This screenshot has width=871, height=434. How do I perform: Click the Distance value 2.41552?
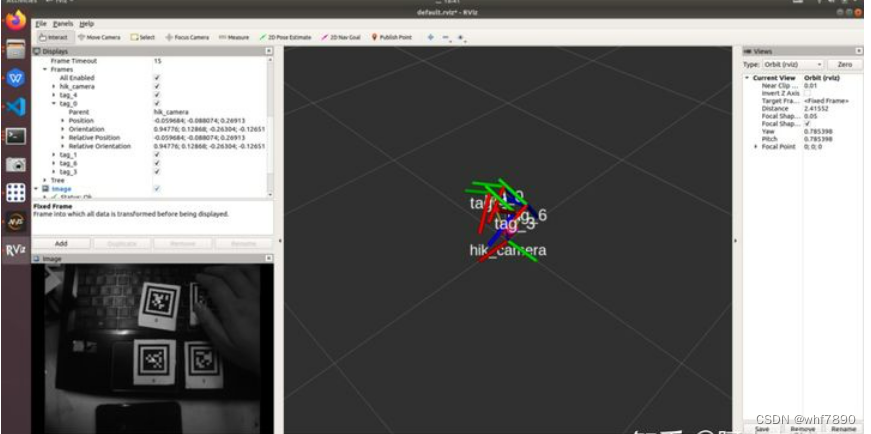[x=817, y=109]
